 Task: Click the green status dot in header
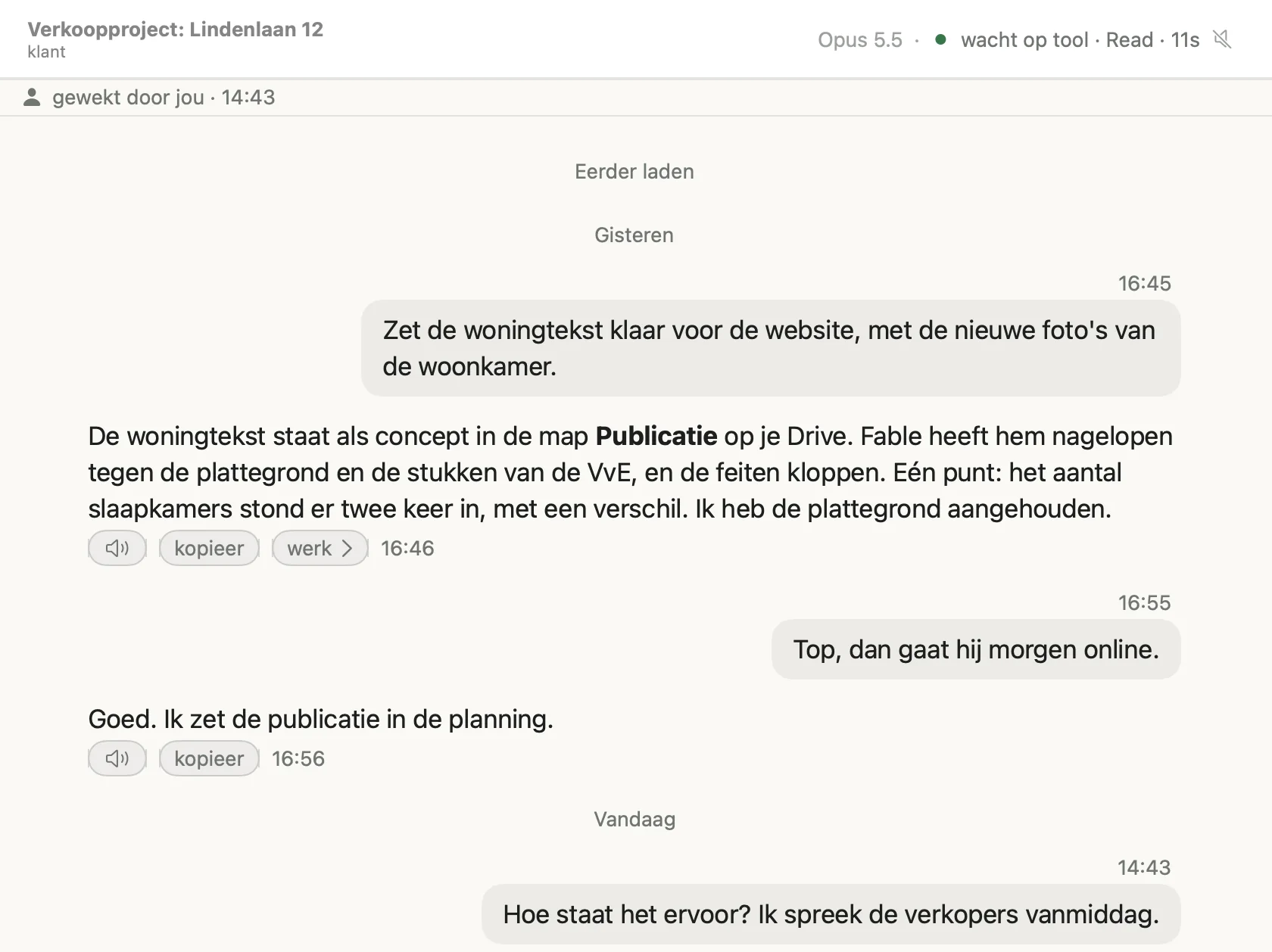point(940,39)
